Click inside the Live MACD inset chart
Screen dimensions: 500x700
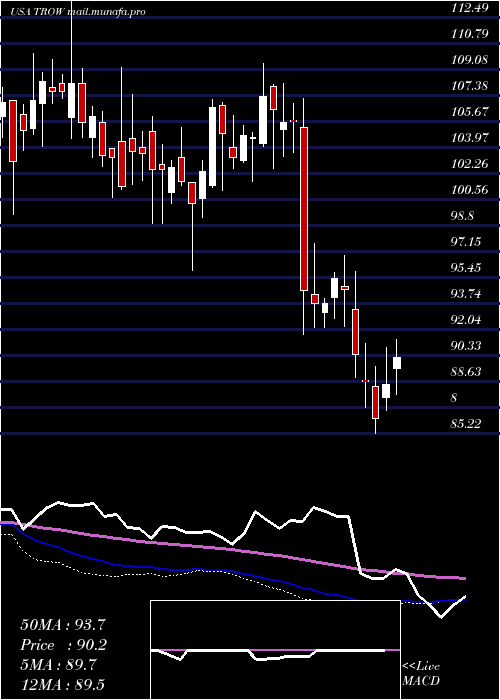pyautogui.click(x=275, y=650)
